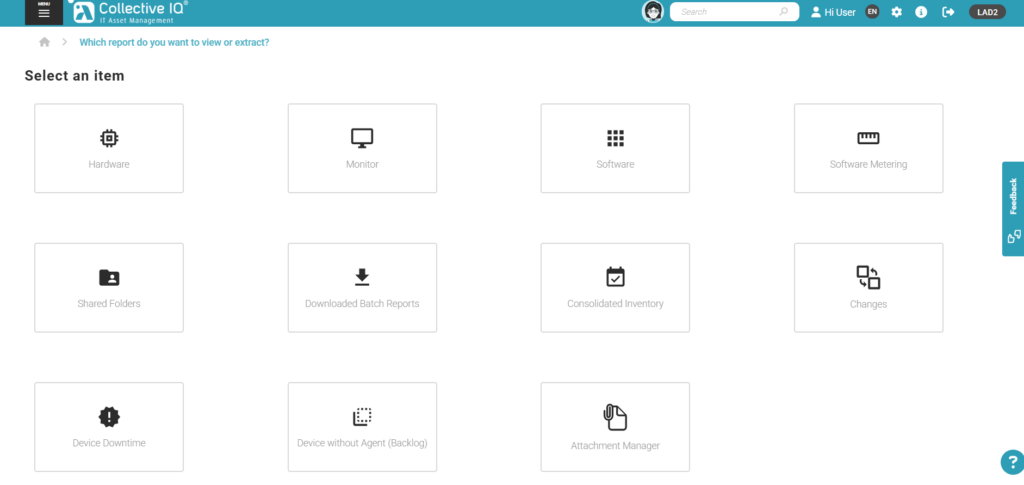Select the Monitor report icon
This screenshot has width=1024, height=485.
click(362, 138)
